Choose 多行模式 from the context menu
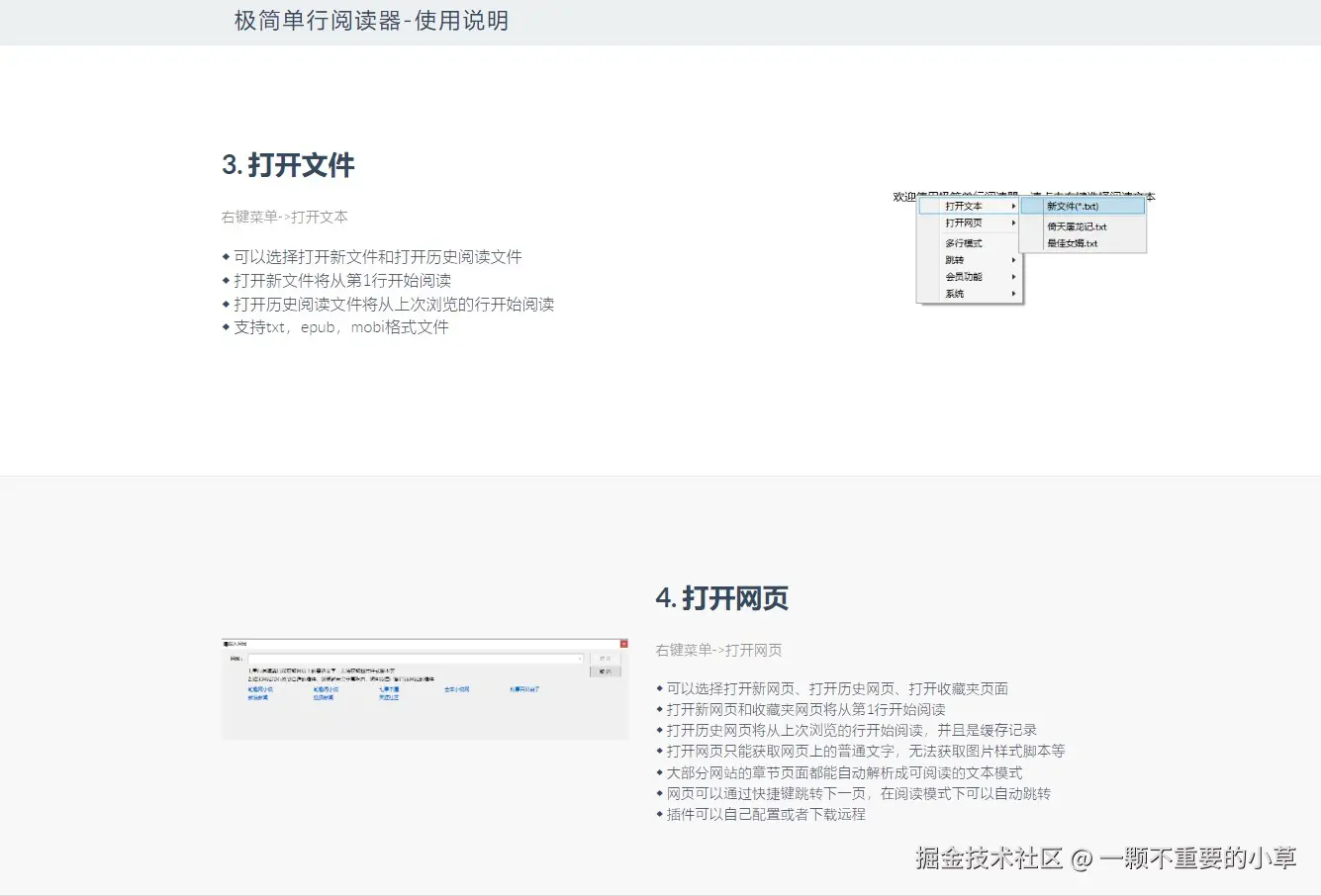This screenshot has height=896, width=1321. (969, 243)
